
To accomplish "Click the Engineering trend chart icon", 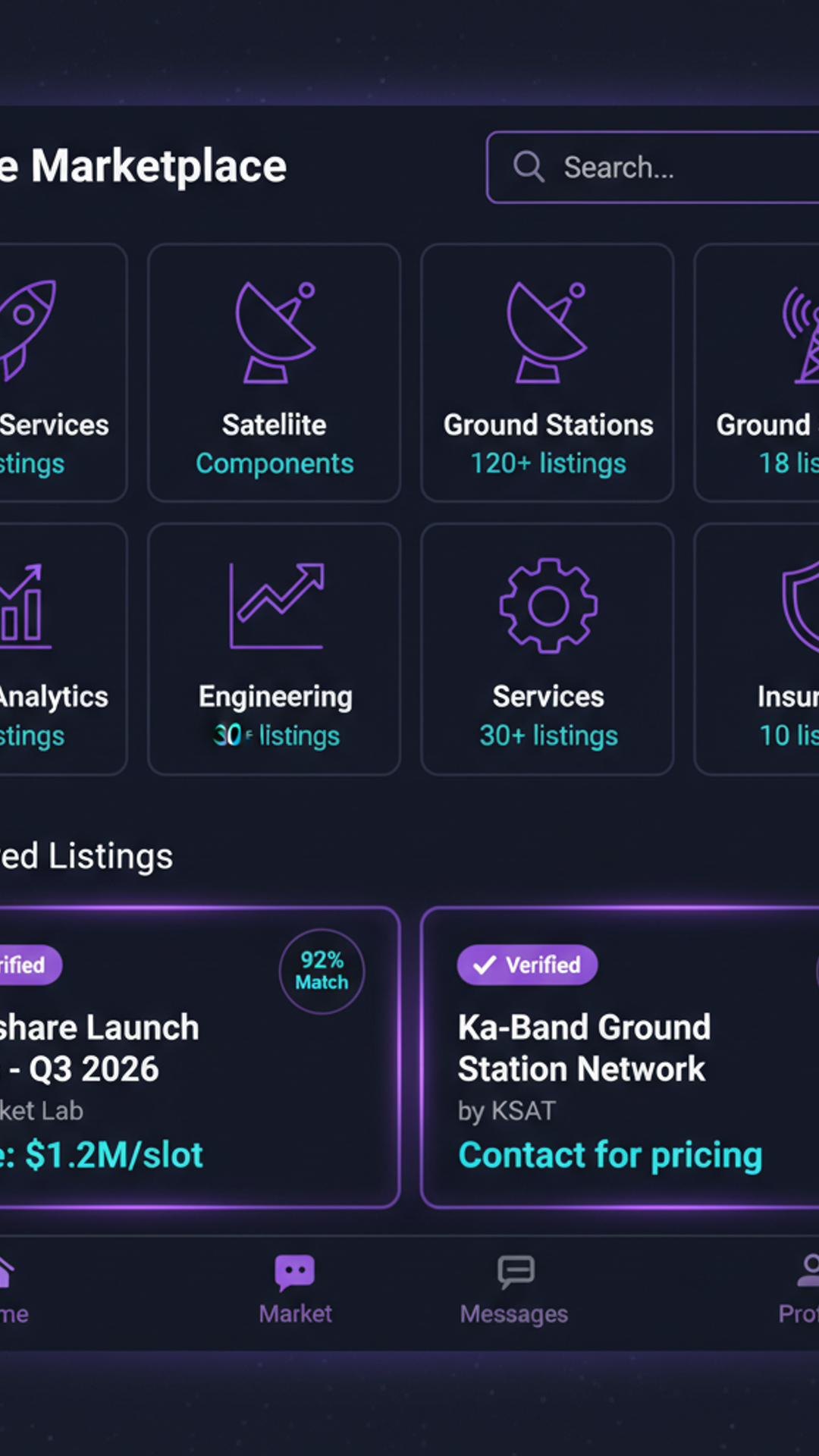I will [276, 606].
